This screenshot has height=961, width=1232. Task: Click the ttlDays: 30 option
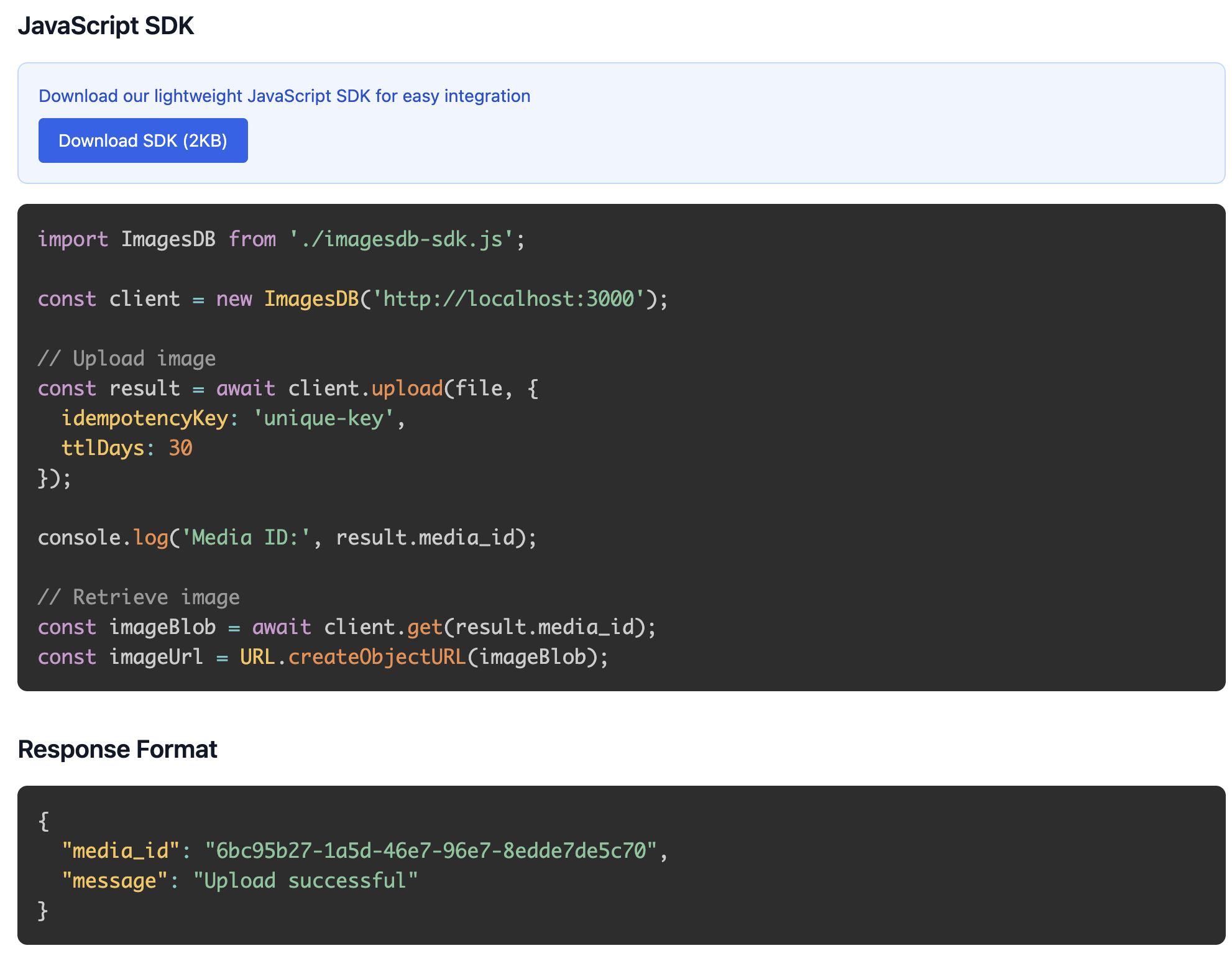(x=126, y=448)
